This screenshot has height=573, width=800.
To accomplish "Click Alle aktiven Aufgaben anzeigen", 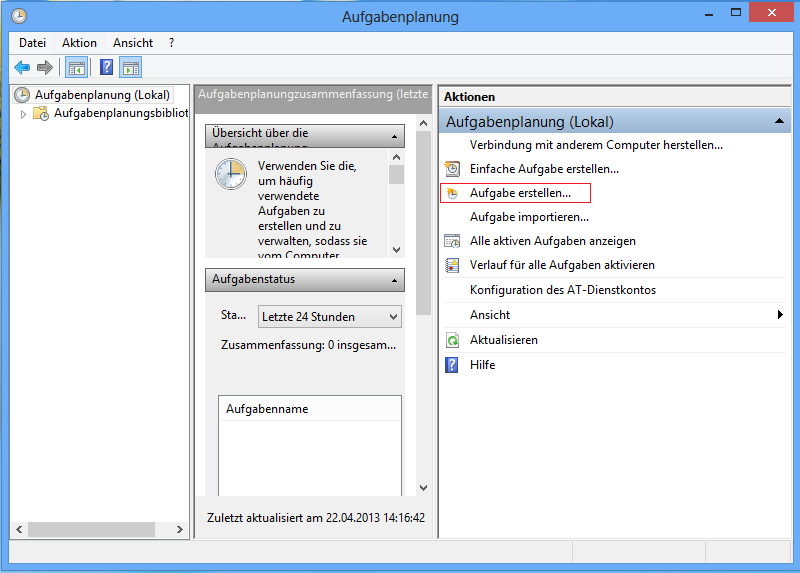I will pyautogui.click(x=553, y=241).
